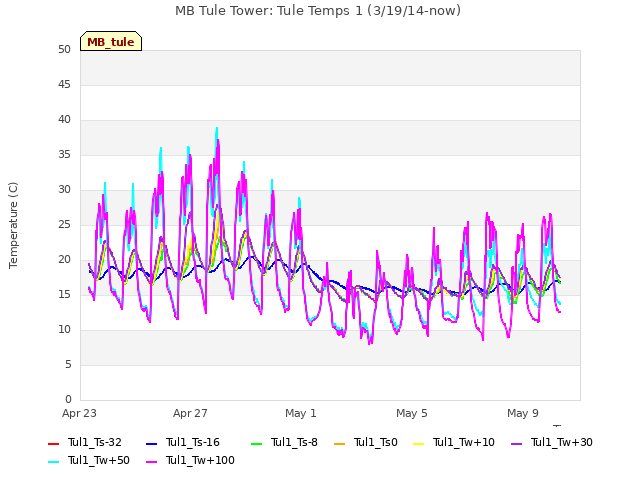640x480 pixels.
Task: Click the Apr 23 x-axis label
Action: point(79,413)
